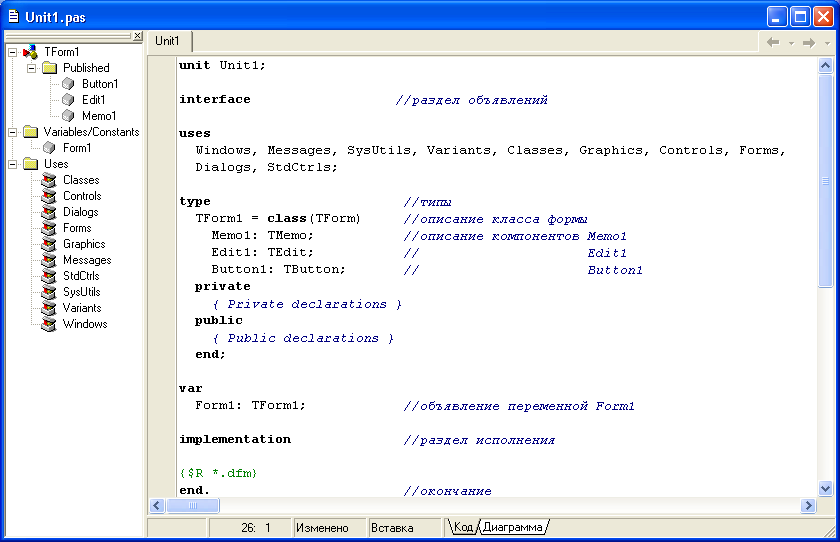
Task: Click the back navigation arrow
Action: click(772, 42)
